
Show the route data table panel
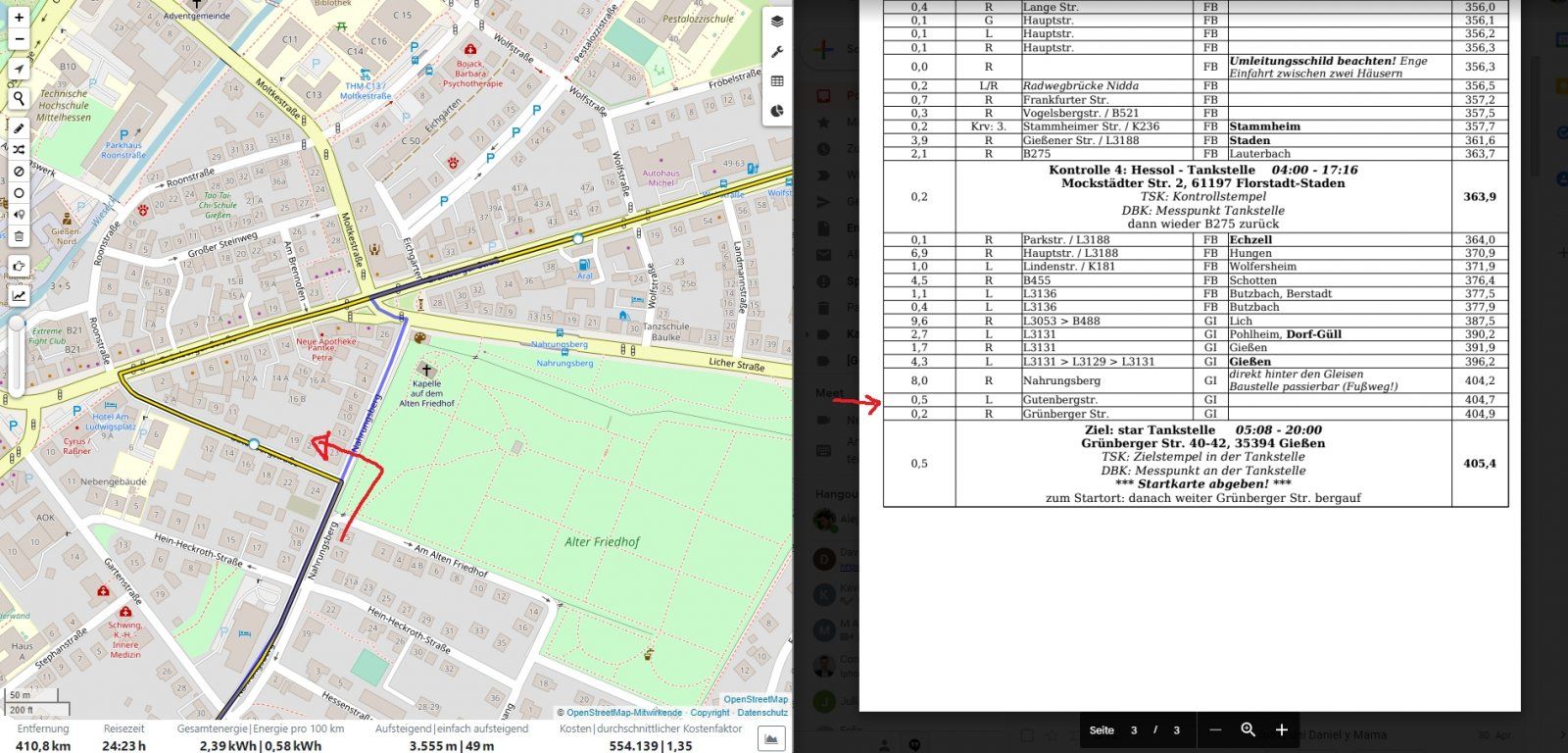[777, 81]
